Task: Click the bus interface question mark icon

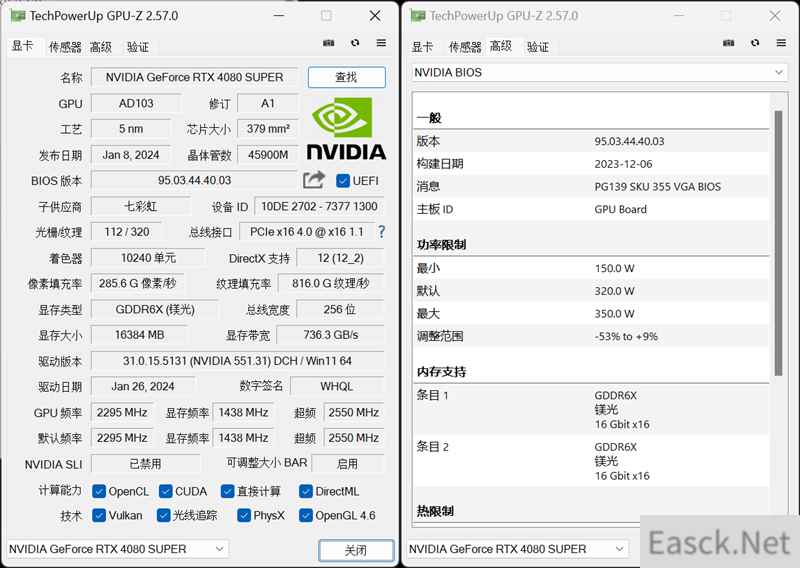Action: 381,232
